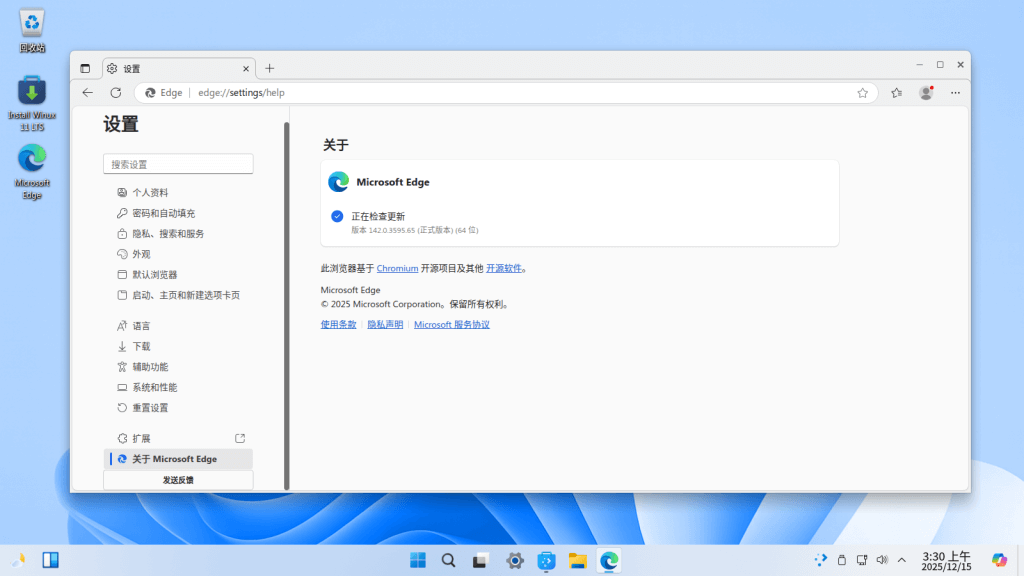1024x576 pixels.
Task: Open the Start menu on taskbar
Action: 418,560
